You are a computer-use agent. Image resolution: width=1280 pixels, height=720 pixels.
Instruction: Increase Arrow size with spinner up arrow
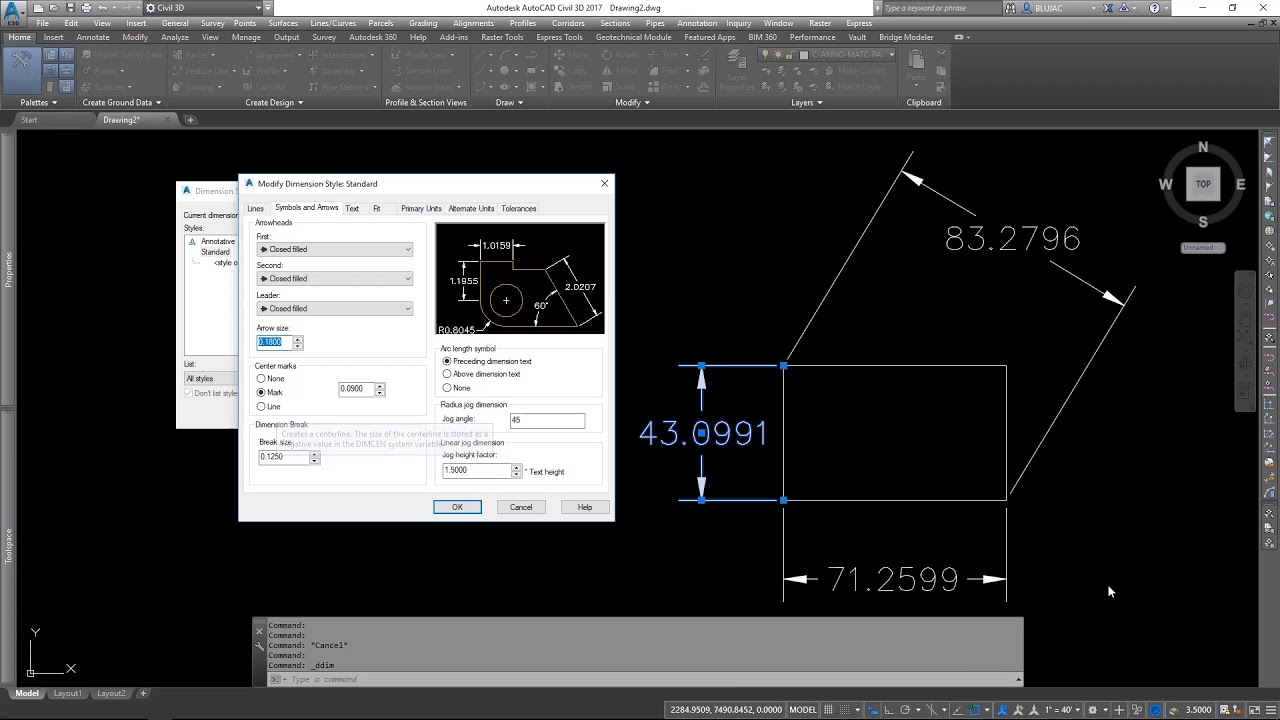pyautogui.click(x=298, y=339)
